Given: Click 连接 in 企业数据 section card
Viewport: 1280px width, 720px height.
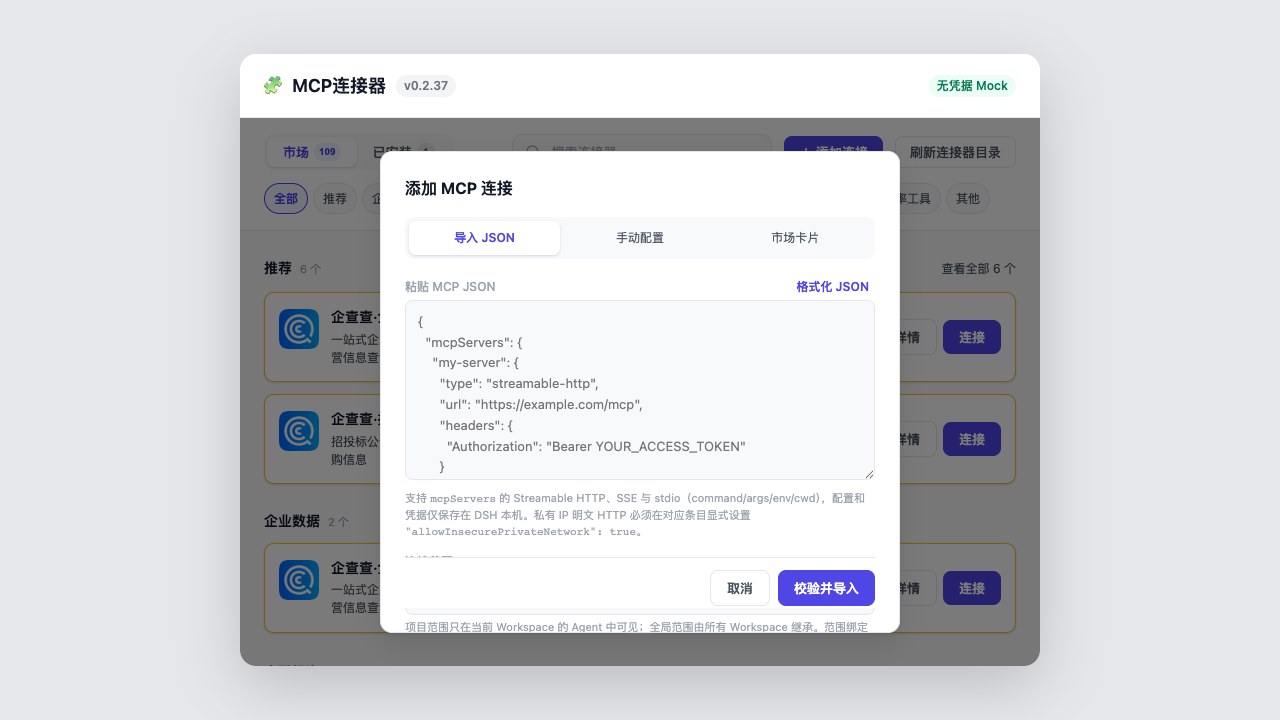Looking at the screenshot, I should coord(972,588).
